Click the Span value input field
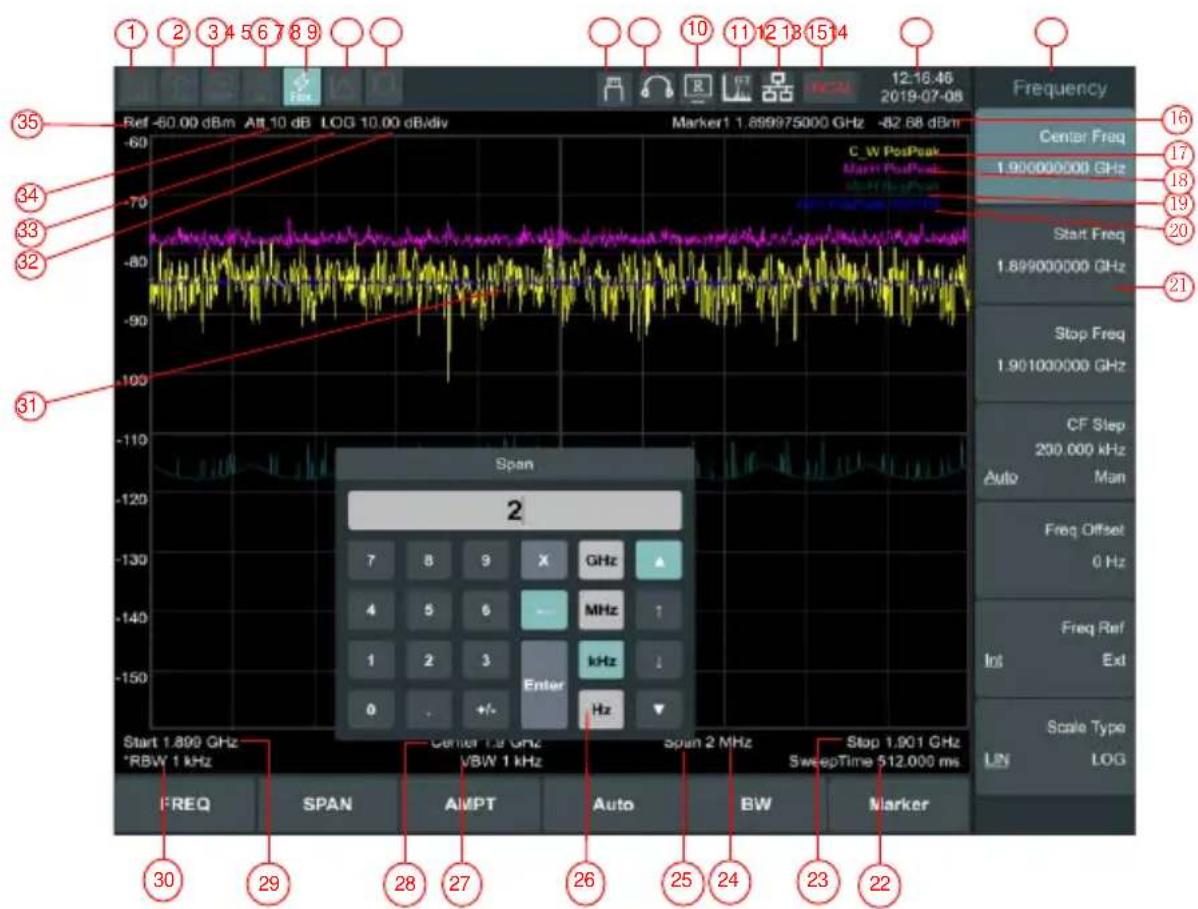1198x909 pixels. (x=514, y=510)
